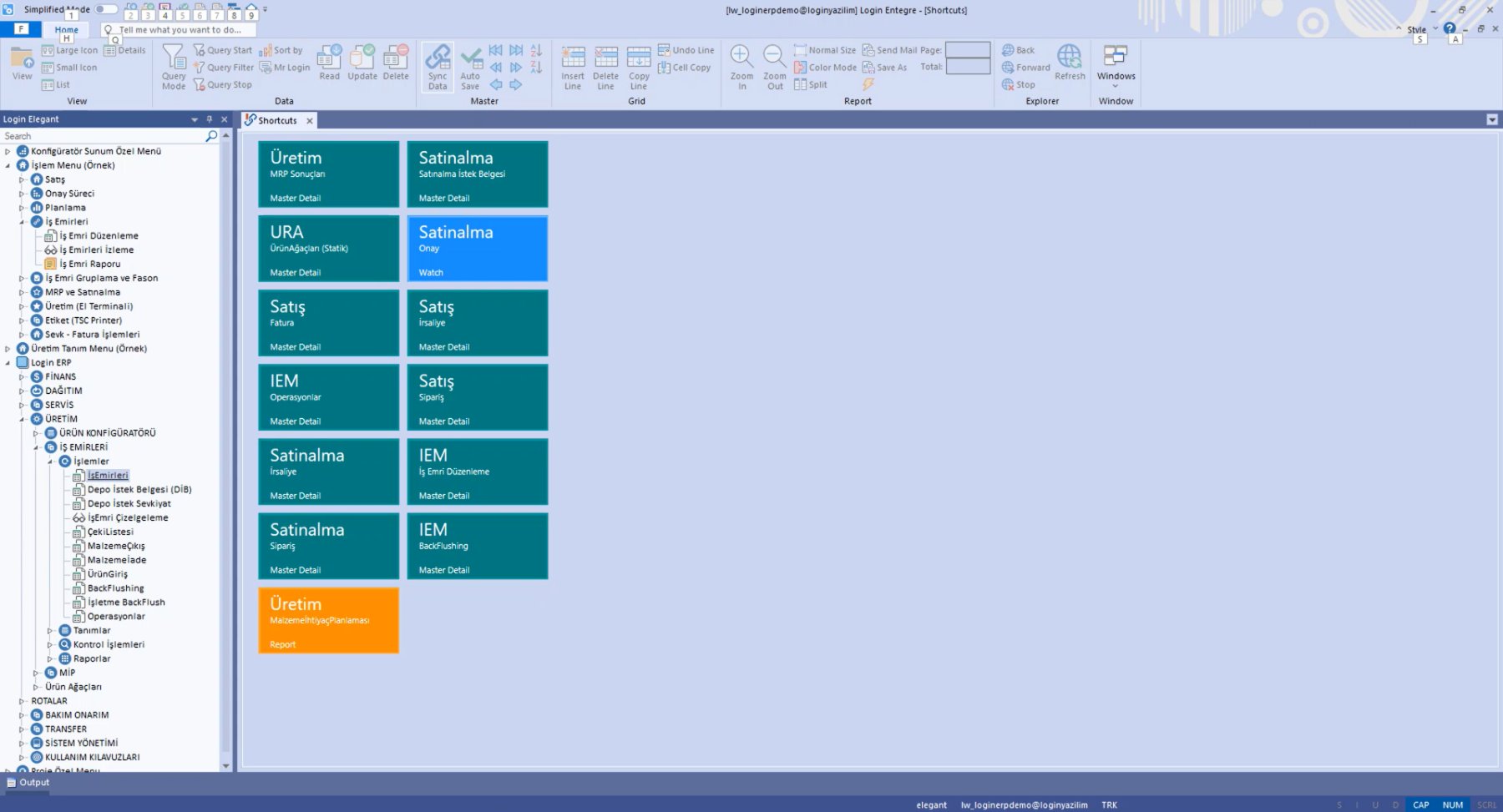Click Save As in the Report group
The height and width of the screenshot is (812, 1503).
coord(884,68)
